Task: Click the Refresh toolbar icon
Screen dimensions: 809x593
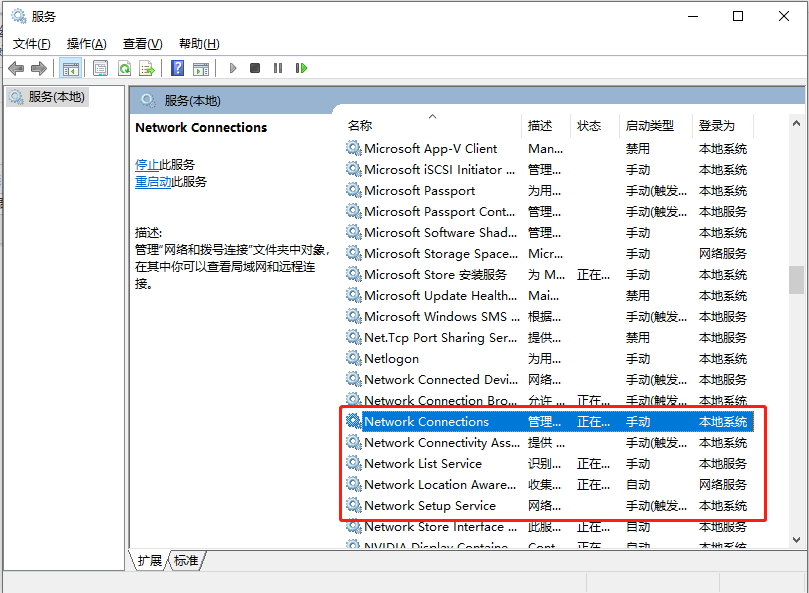Action: point(124,68)
